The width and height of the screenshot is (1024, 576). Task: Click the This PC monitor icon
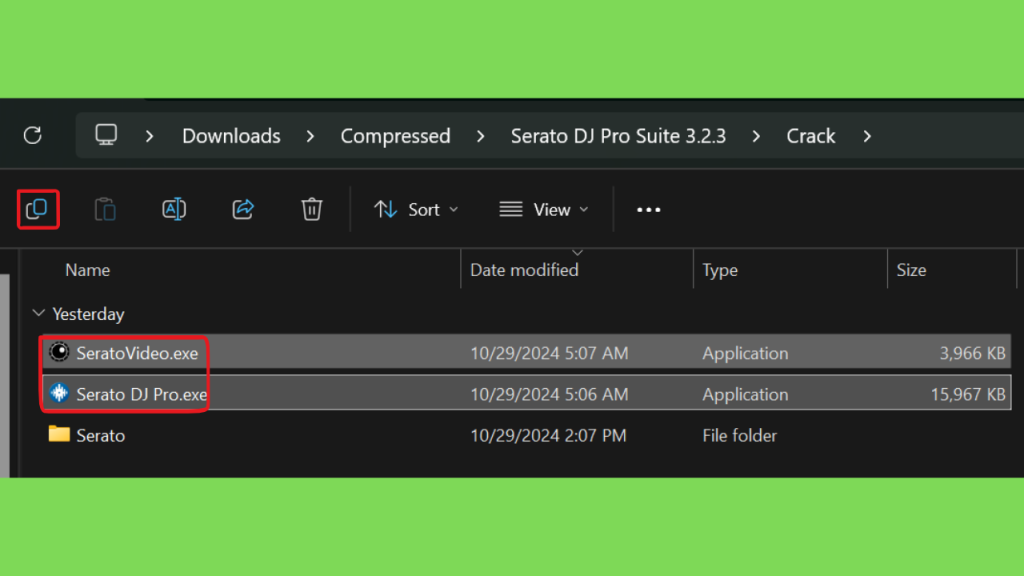[x=106, y=135]
